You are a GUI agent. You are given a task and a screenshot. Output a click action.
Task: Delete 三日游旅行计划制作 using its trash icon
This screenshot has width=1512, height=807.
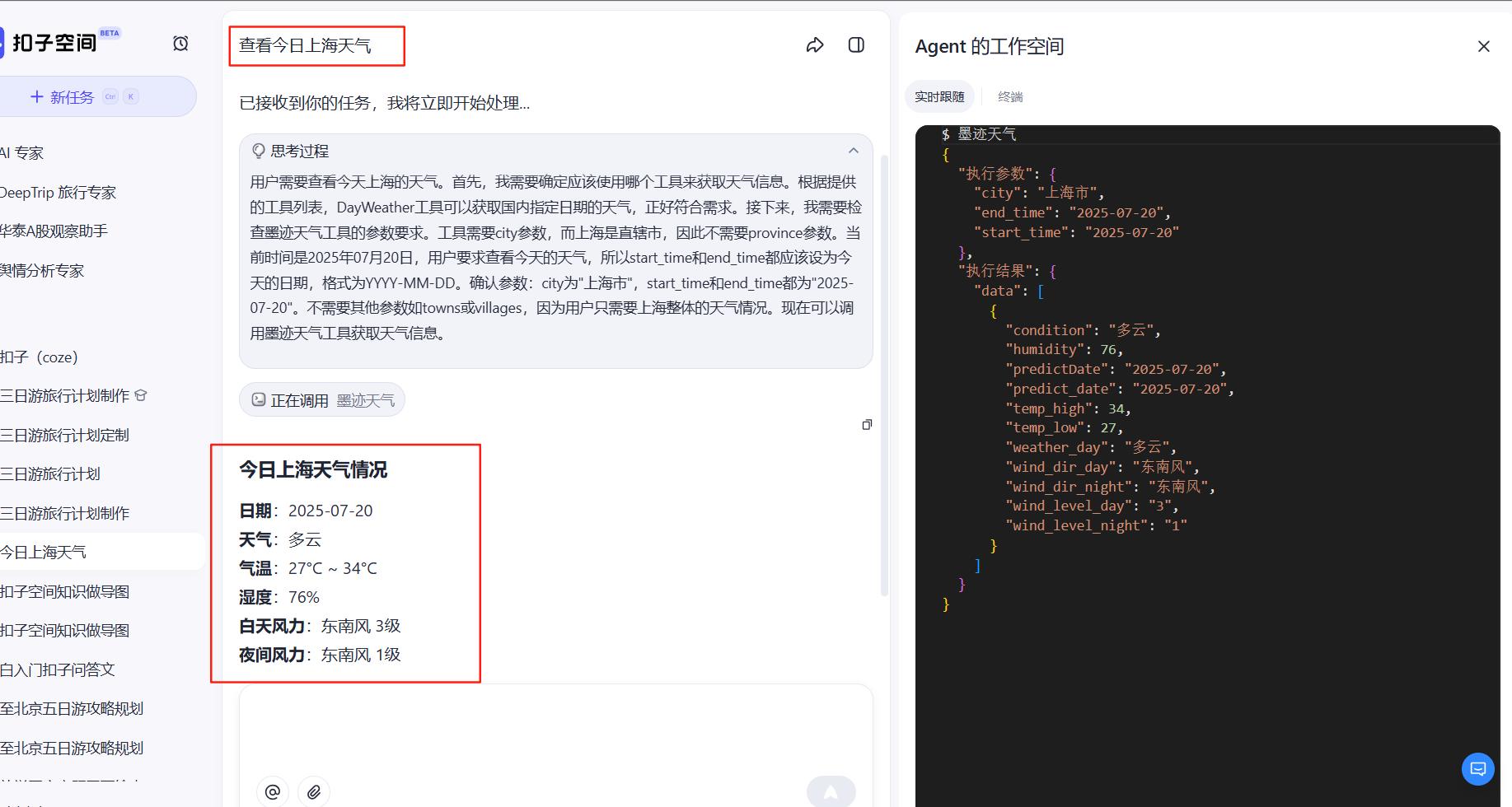[x=140, y=395]
